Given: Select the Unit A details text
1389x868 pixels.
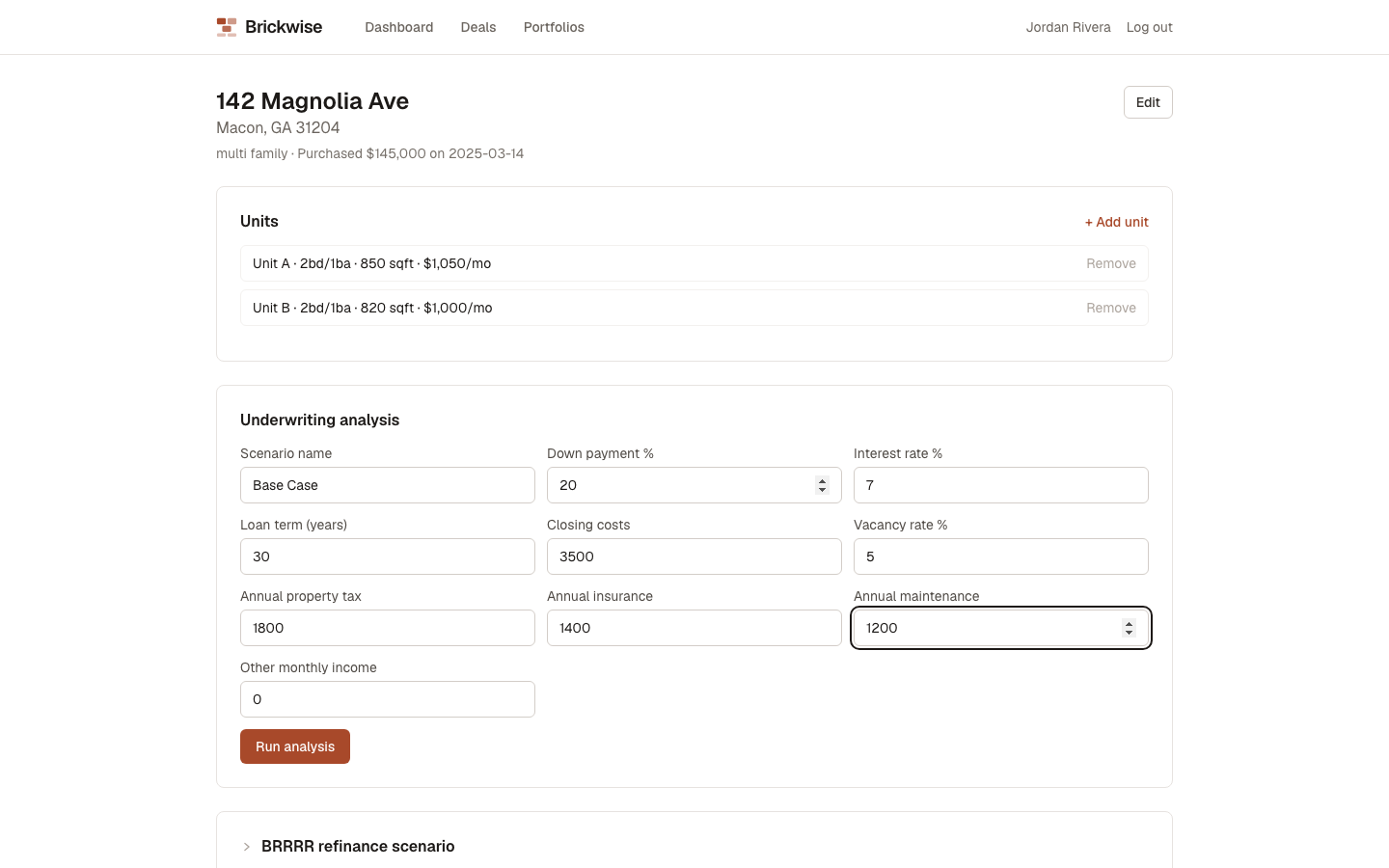Looking at the screenshot, I should point(372,263).
